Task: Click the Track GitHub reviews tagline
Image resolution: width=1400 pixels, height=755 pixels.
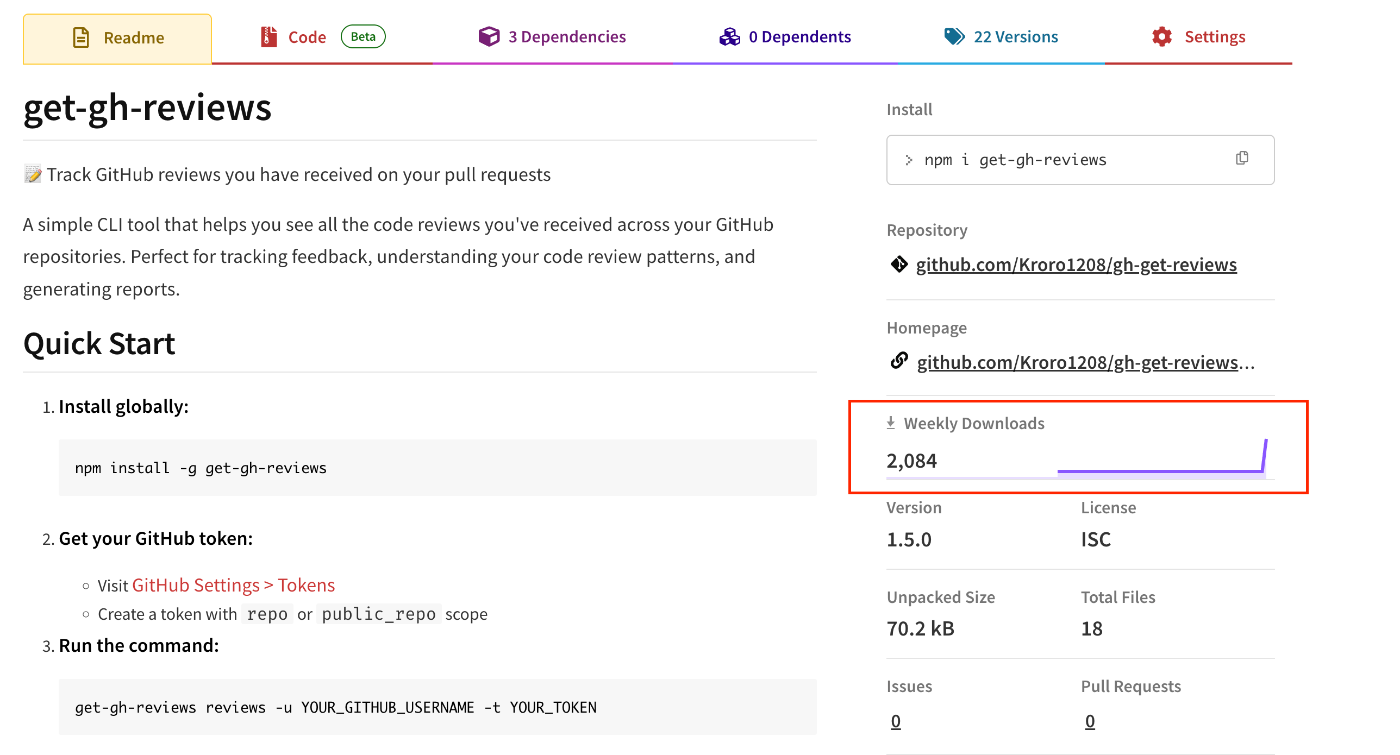Action: coord(299,175)
